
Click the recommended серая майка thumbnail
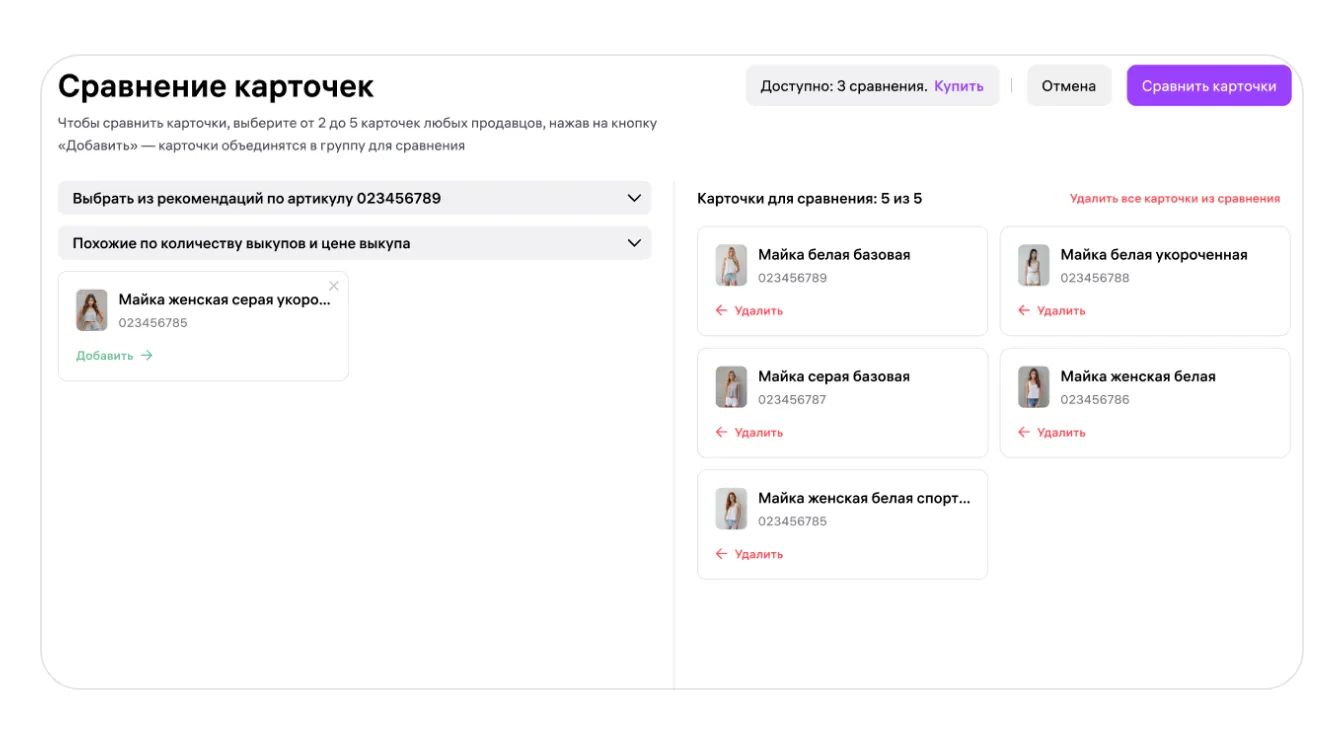coord(92,310)
